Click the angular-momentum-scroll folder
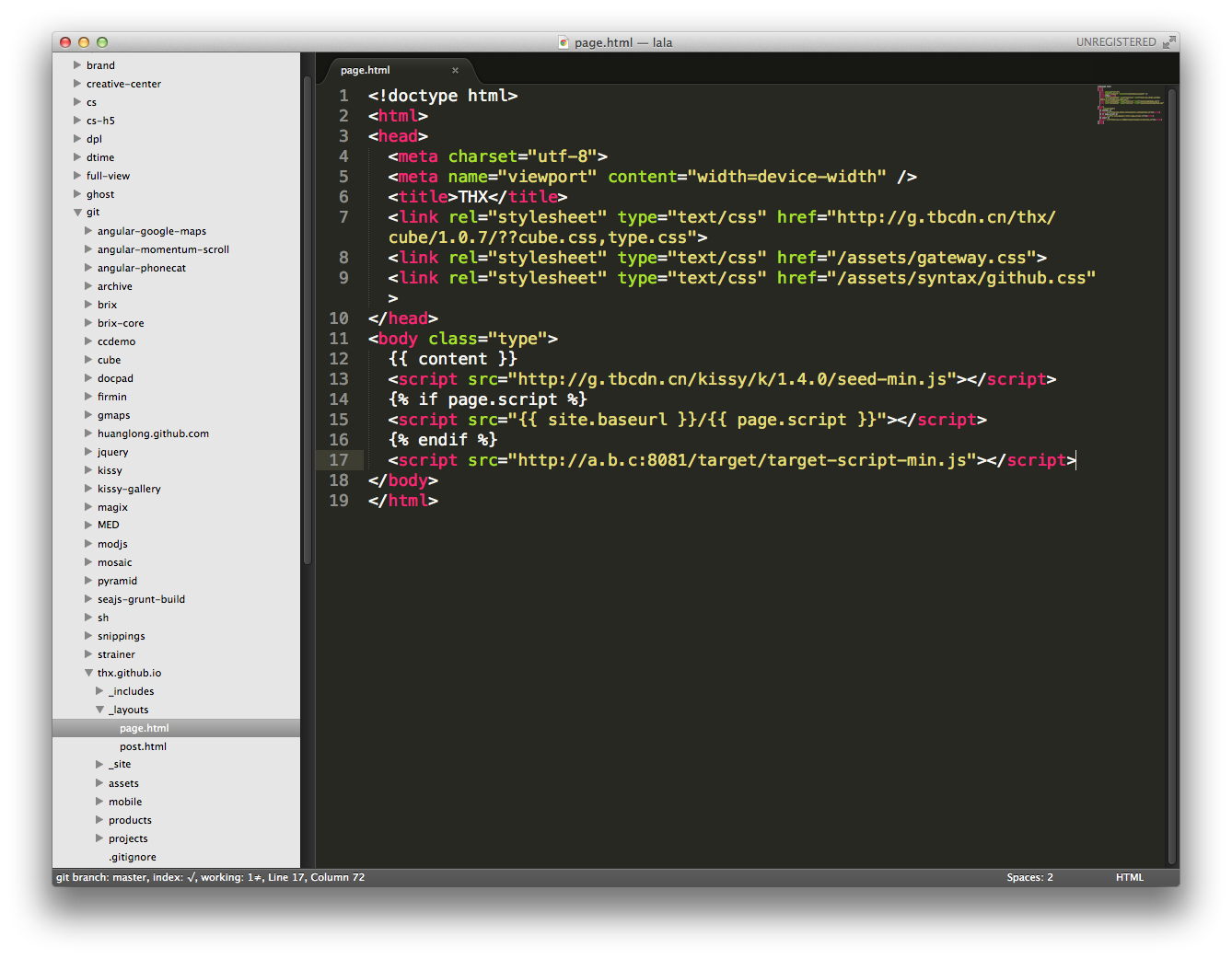This screenshot has width=1232, height=959. click(x=163, y=249)
